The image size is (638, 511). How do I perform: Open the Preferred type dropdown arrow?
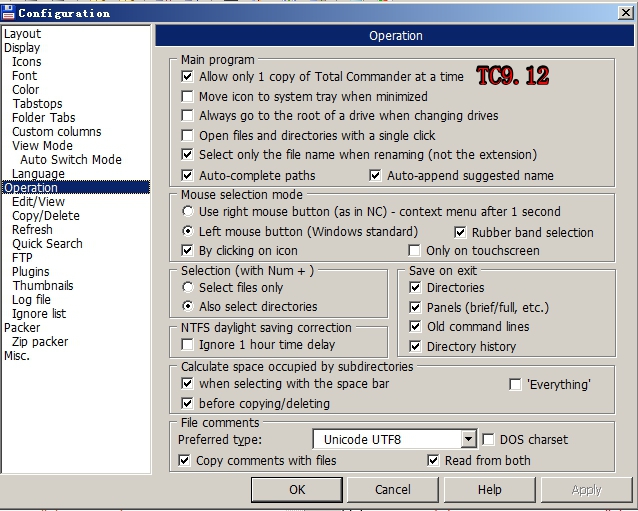tap(468, 439)
